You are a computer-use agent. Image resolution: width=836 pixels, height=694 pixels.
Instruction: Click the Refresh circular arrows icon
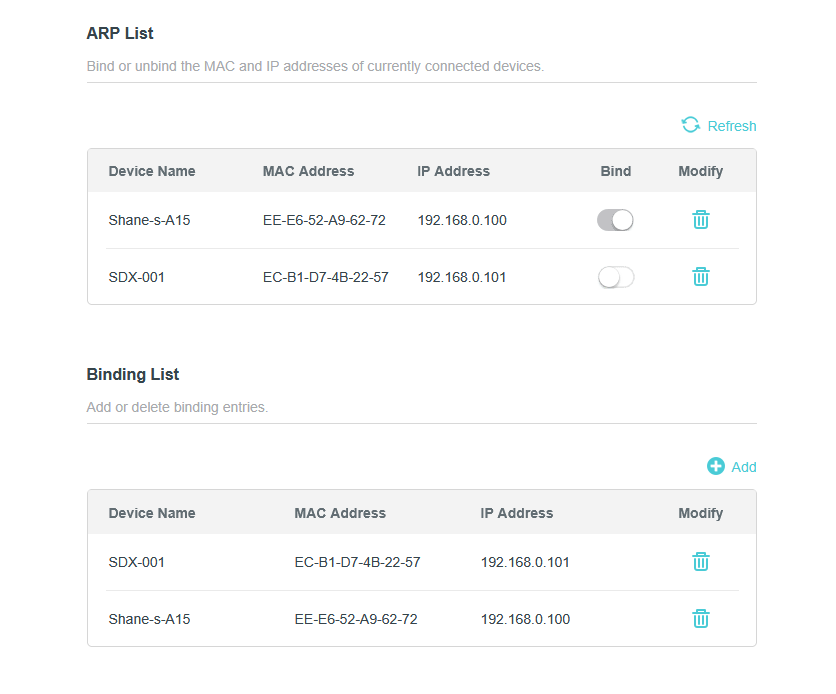click(691, 125)
